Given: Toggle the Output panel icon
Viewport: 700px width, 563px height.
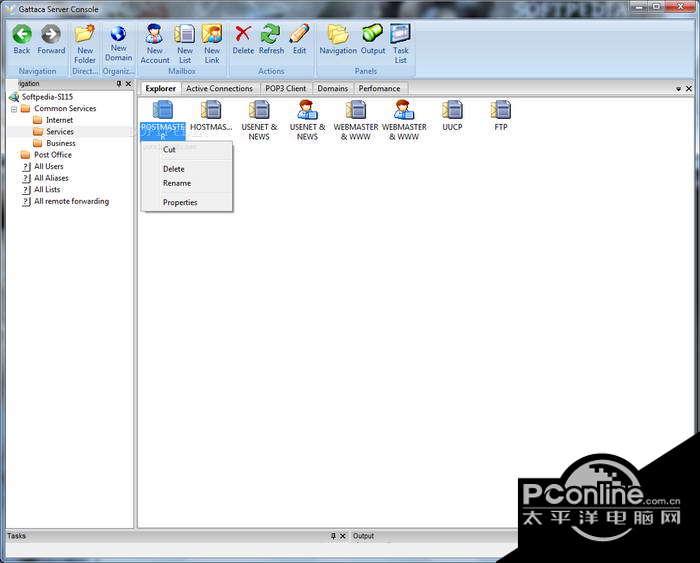Looking at the screenshot, I should (x=373, y=34).
